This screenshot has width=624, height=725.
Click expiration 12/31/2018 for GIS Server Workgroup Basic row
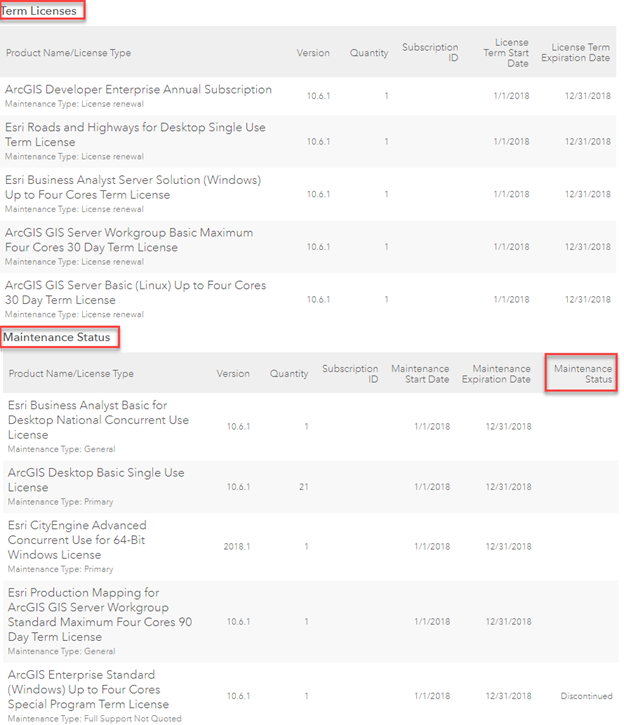[x=587, y=247]
